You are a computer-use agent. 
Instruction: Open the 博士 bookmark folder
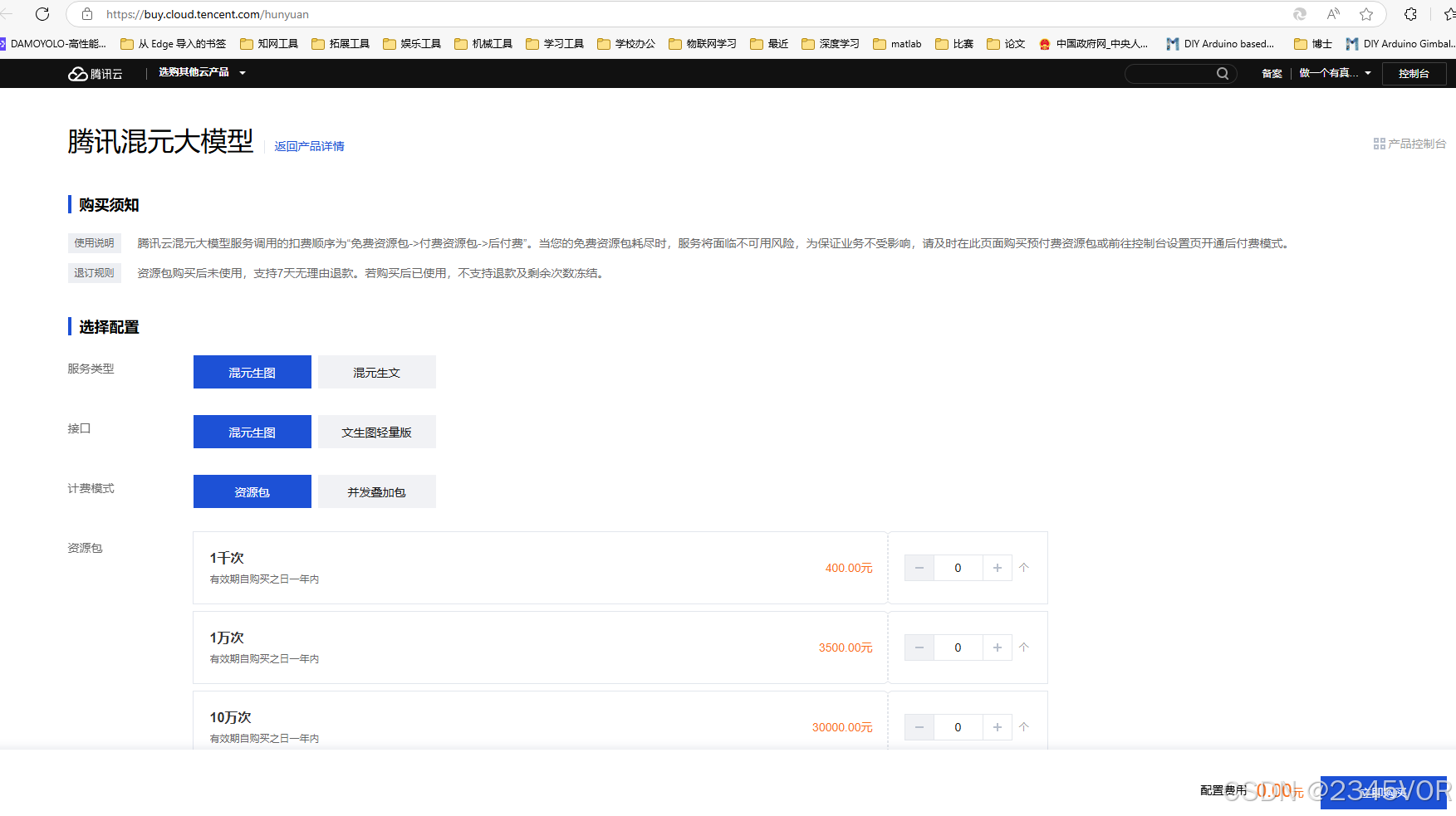coord(1313,44)
